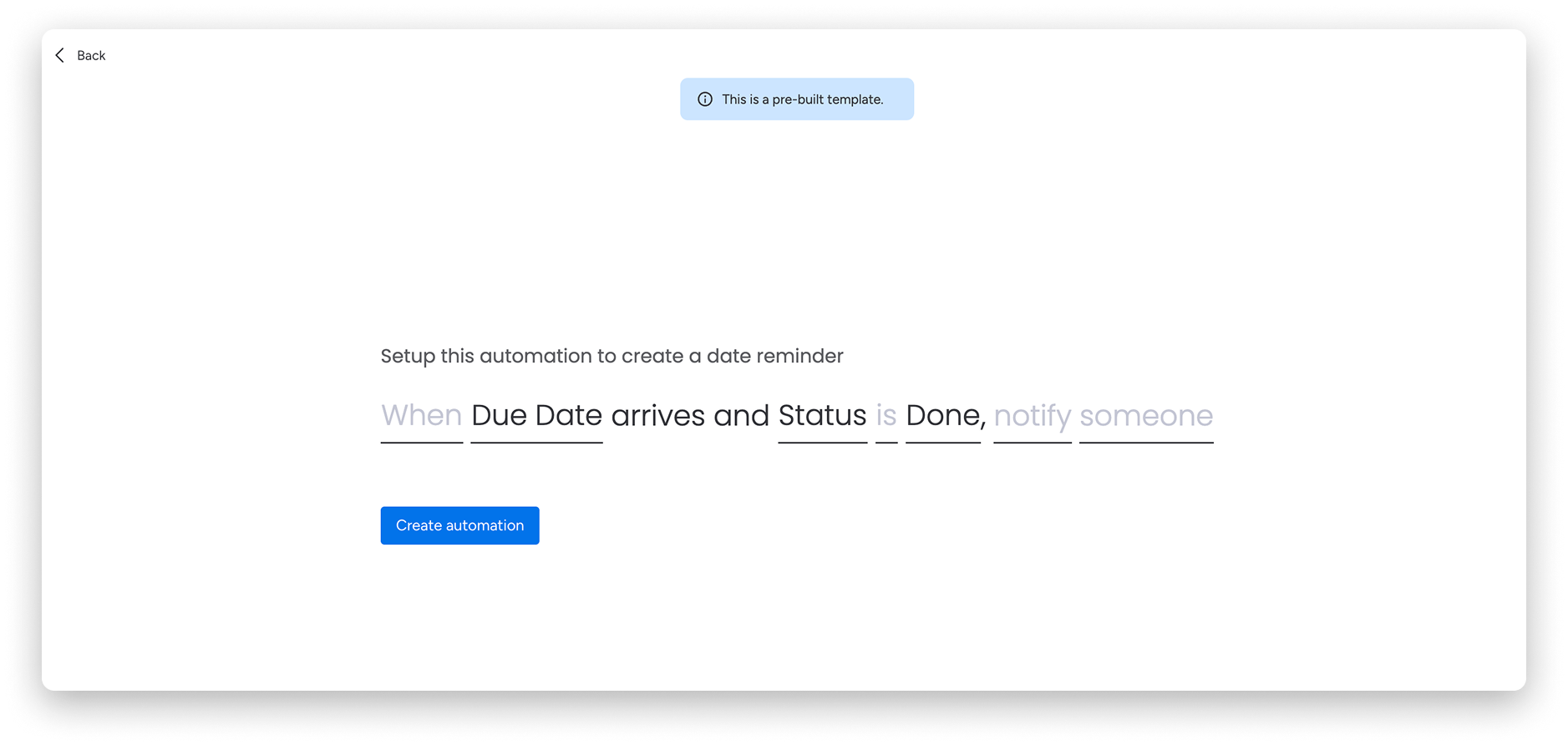The image size is (1568, 745).
Task: Click the pre-built template banner
Action: [x=796, y=99]
